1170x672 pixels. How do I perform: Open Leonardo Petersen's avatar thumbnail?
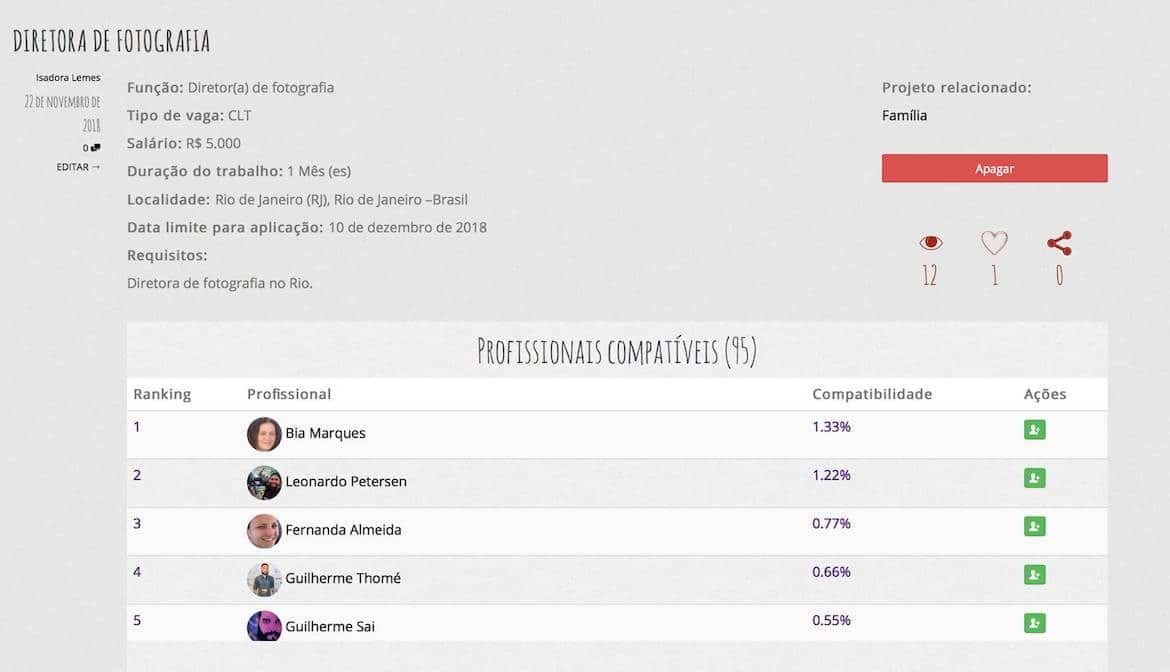pos(264,482)
